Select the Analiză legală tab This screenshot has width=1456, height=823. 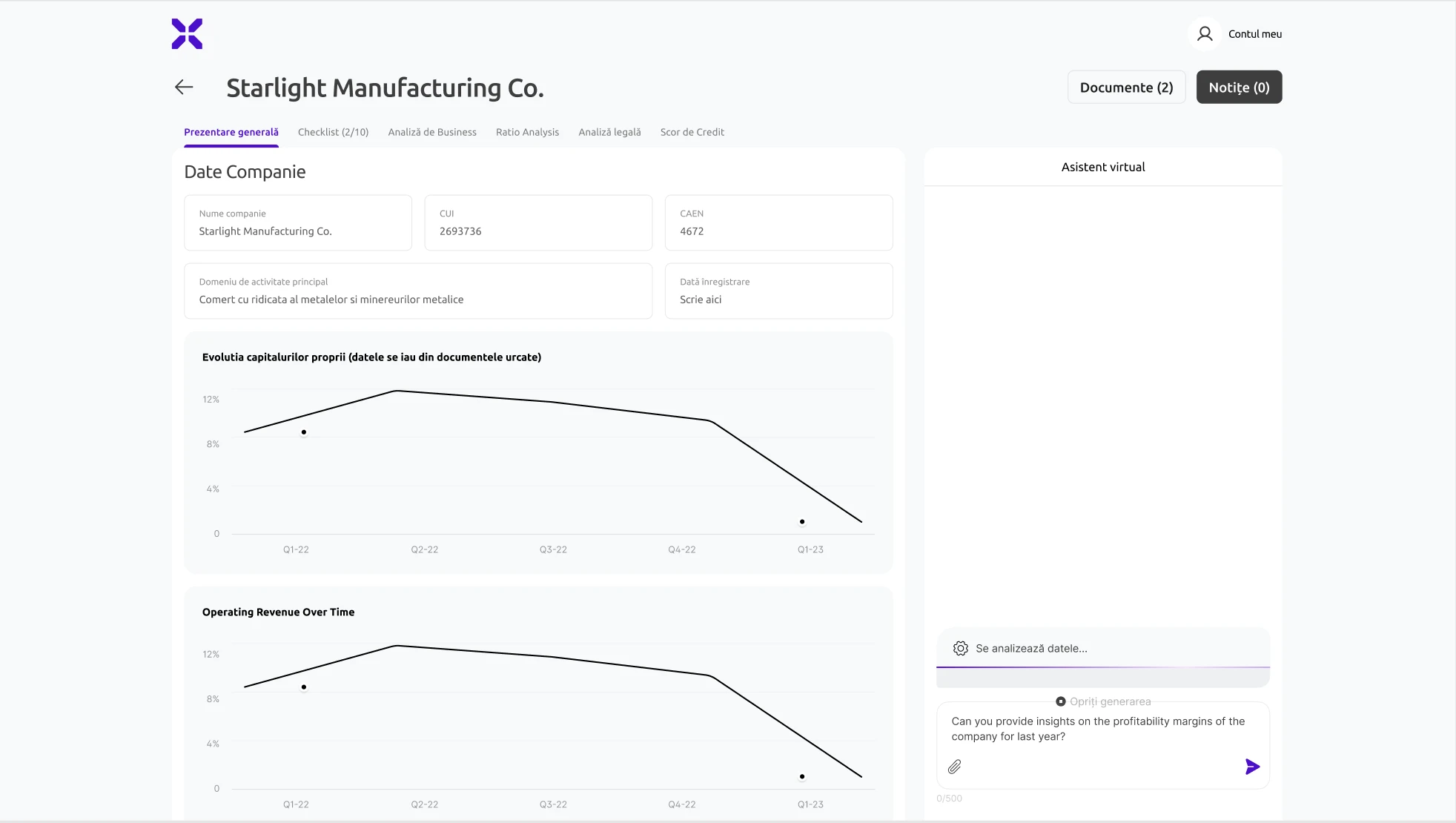tap(609, 132)
